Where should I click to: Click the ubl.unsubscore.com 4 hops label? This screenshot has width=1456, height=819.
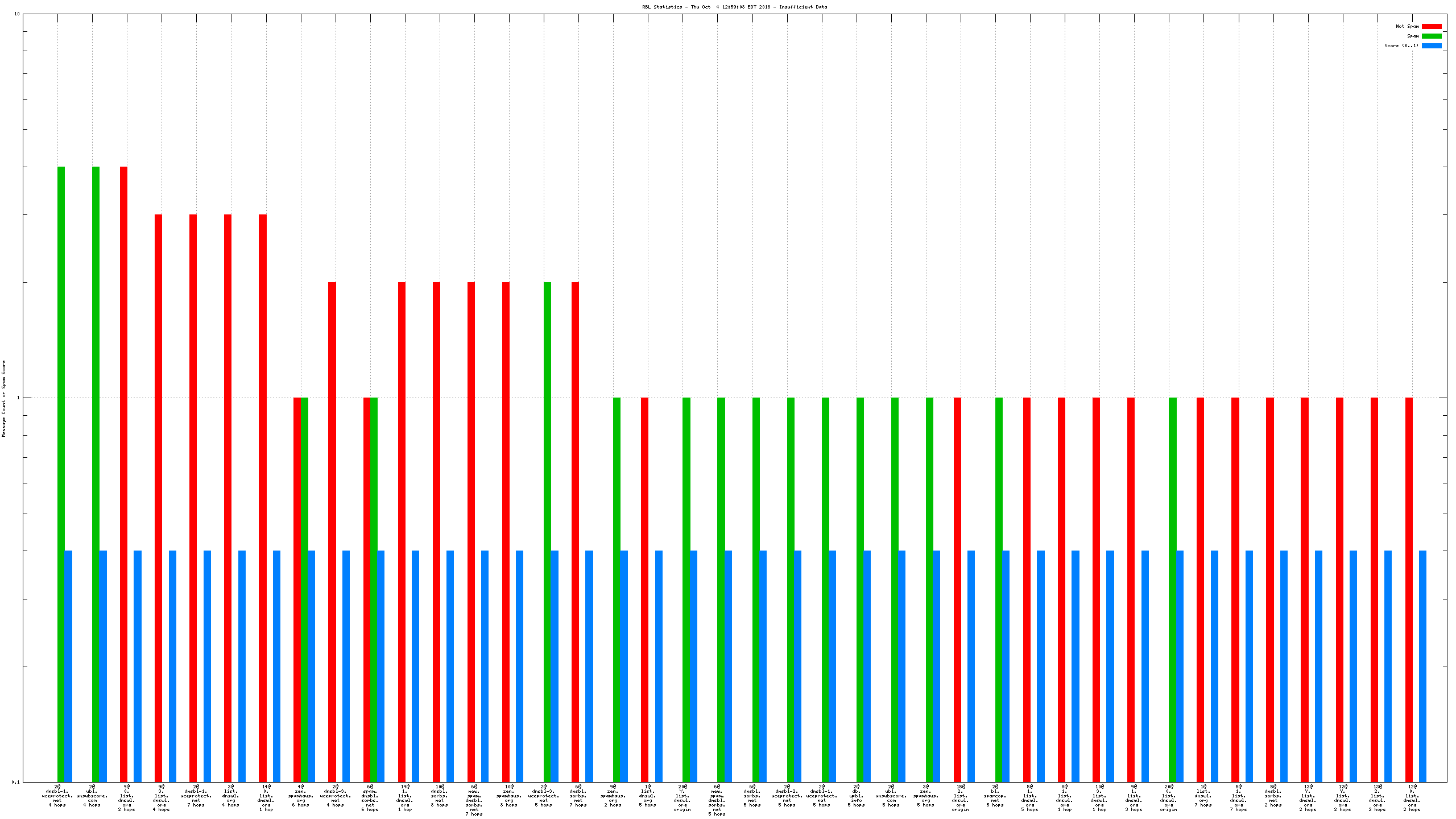(92, 796)
